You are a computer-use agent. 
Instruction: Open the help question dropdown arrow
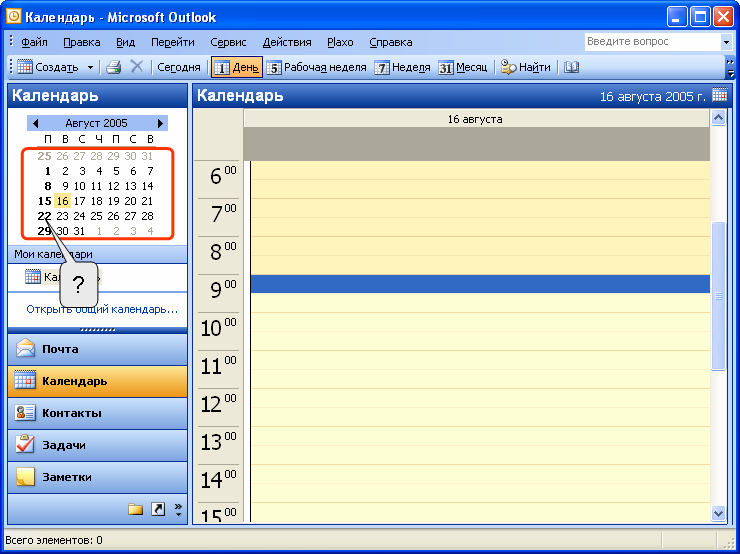(x=726, y=42)
